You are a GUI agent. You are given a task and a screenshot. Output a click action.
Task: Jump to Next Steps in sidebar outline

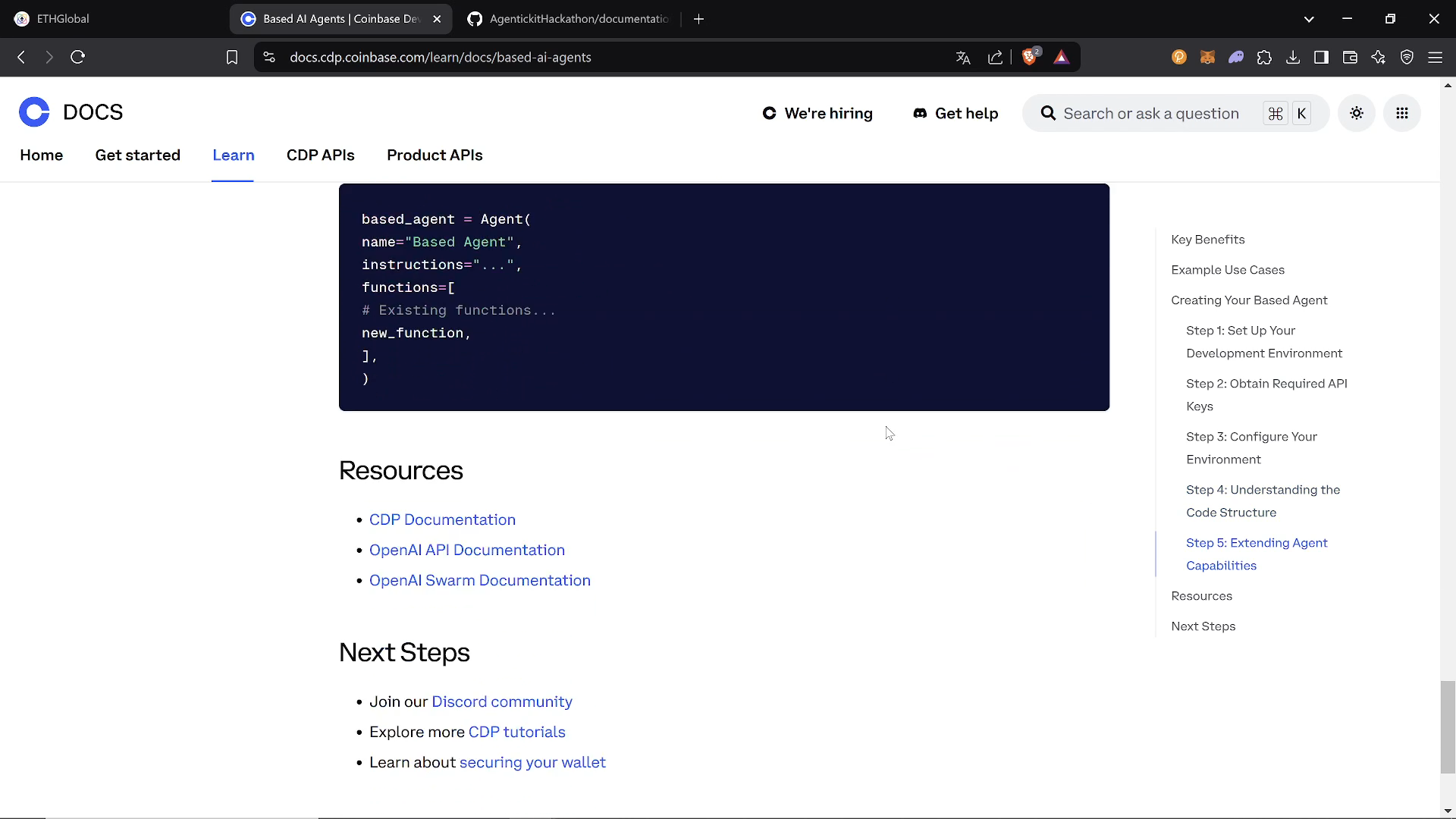pyautogui.click(x=1203, y=626)
